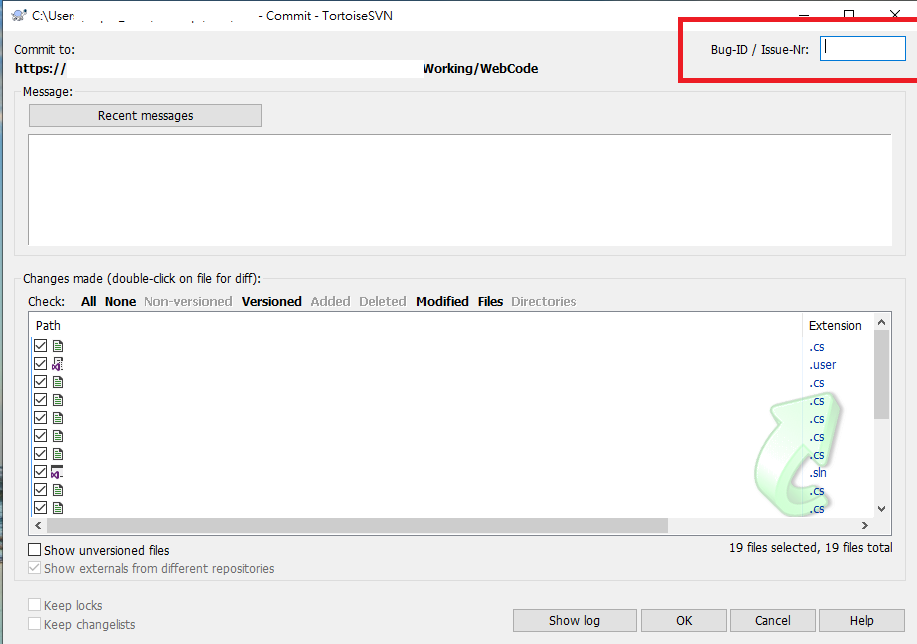Click the horizontal scrollbar left arrow
Viewport: 917px width, 644px height.
pyautogui.click(x=38, y=525)
